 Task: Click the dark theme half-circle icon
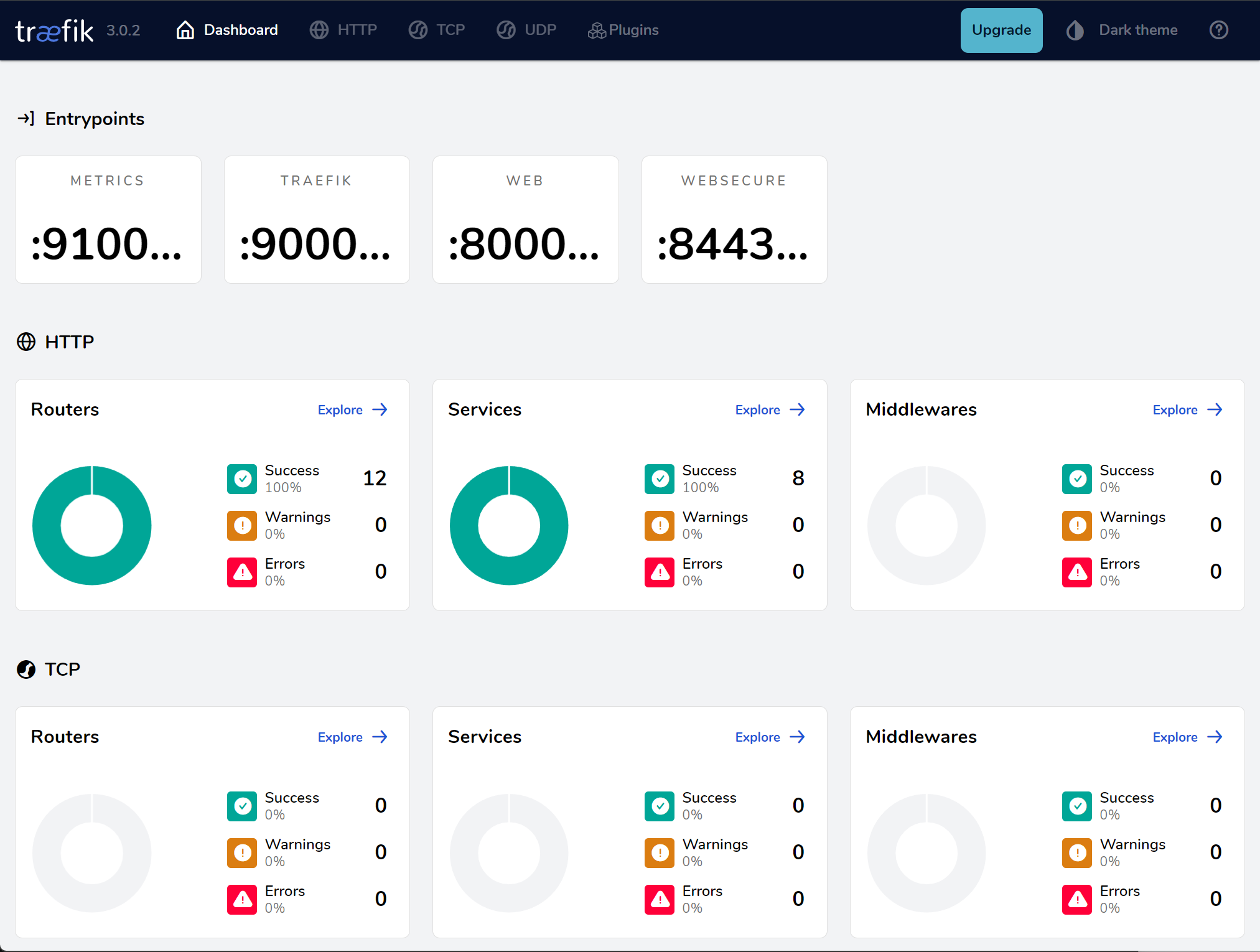[1075, 30]
